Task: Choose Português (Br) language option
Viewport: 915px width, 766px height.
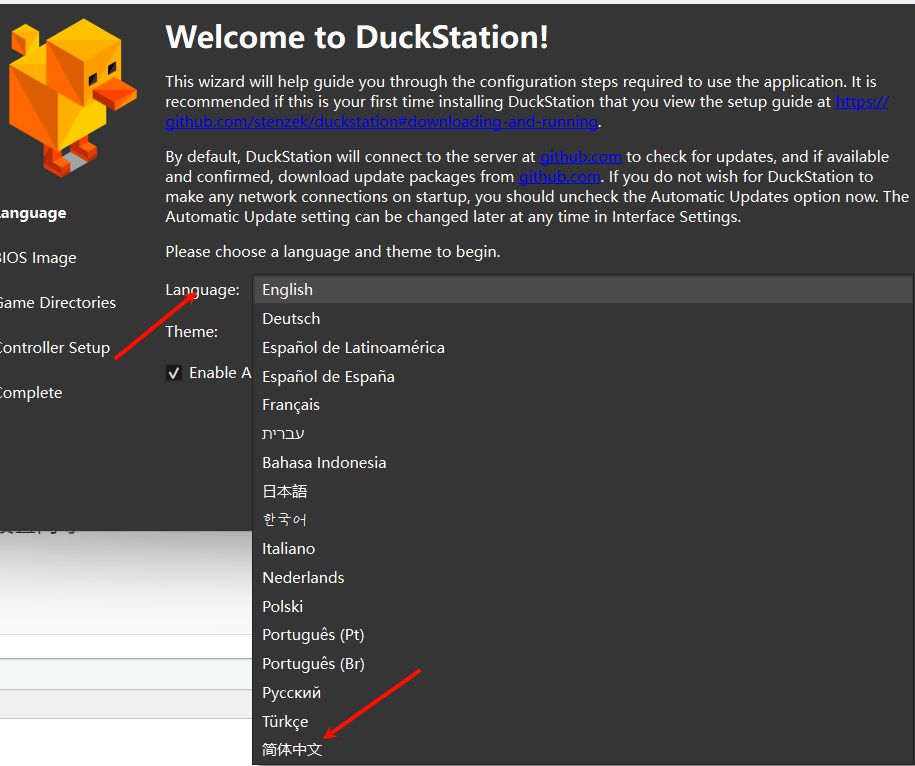Action: tap(313, 664)
